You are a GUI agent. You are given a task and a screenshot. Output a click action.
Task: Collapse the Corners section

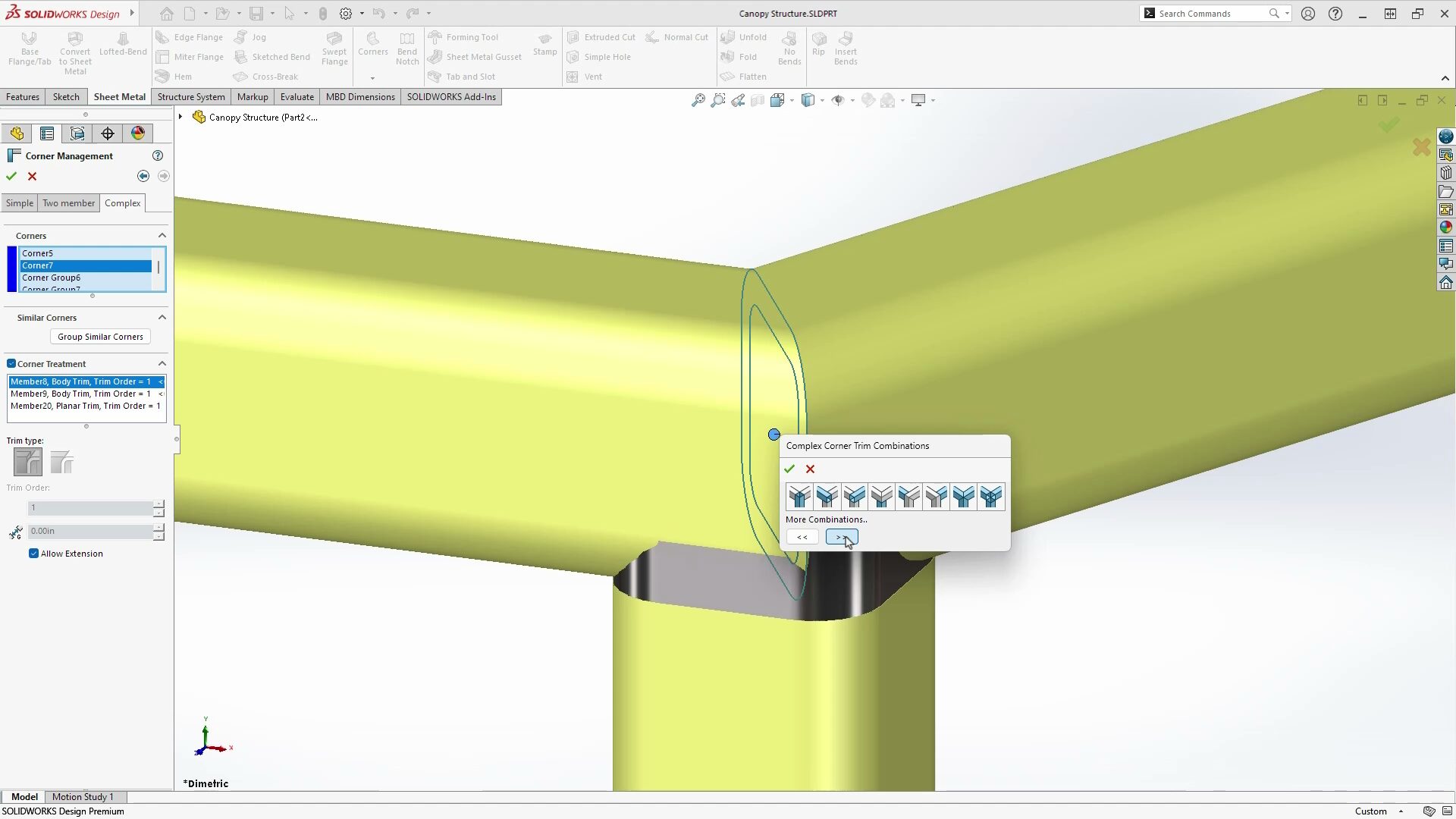(x=162, y=236)
